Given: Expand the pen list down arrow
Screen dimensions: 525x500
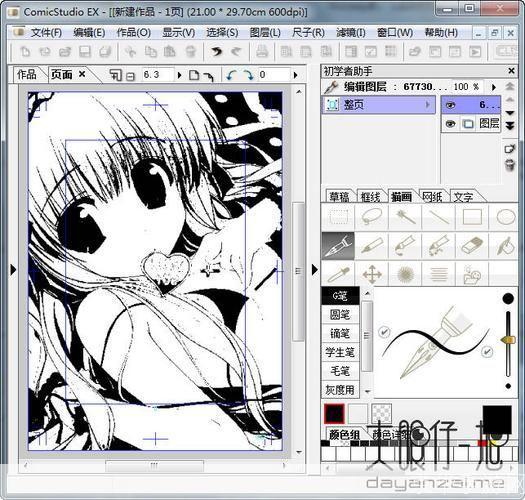Looking at the screenshot, I should pos(367,391).
